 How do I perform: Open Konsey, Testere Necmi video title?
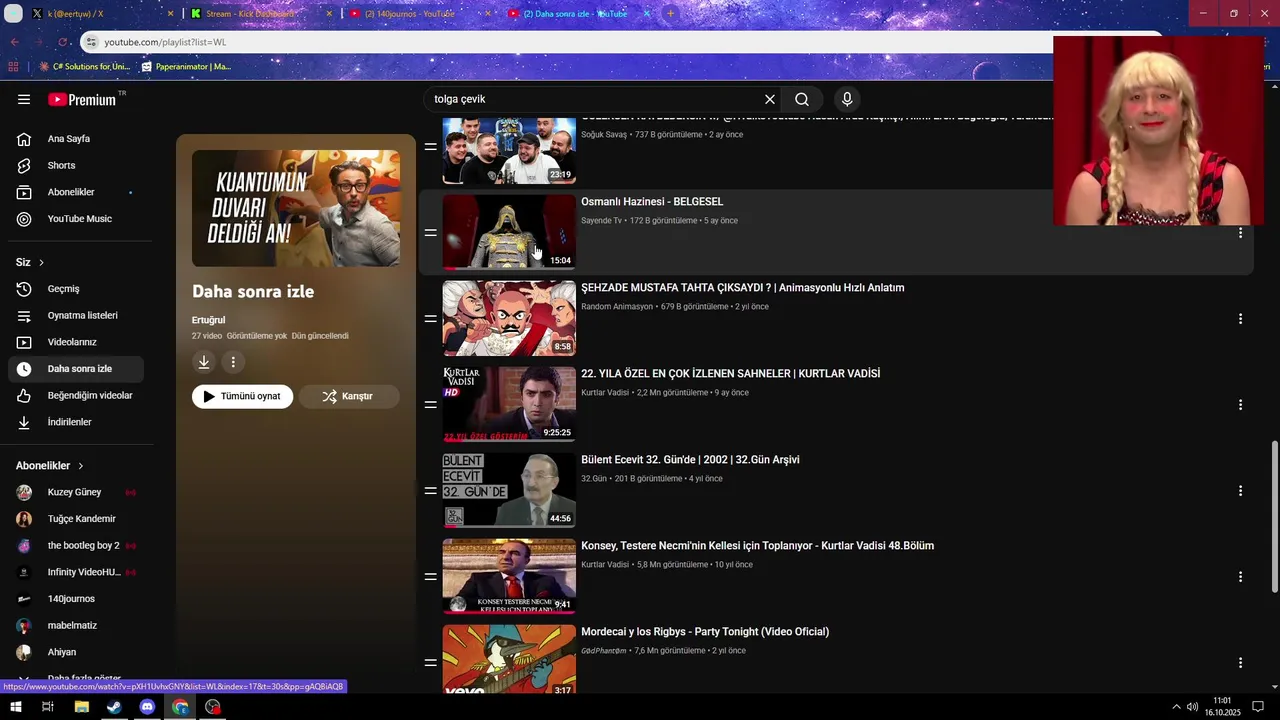[x=757, y=546]
